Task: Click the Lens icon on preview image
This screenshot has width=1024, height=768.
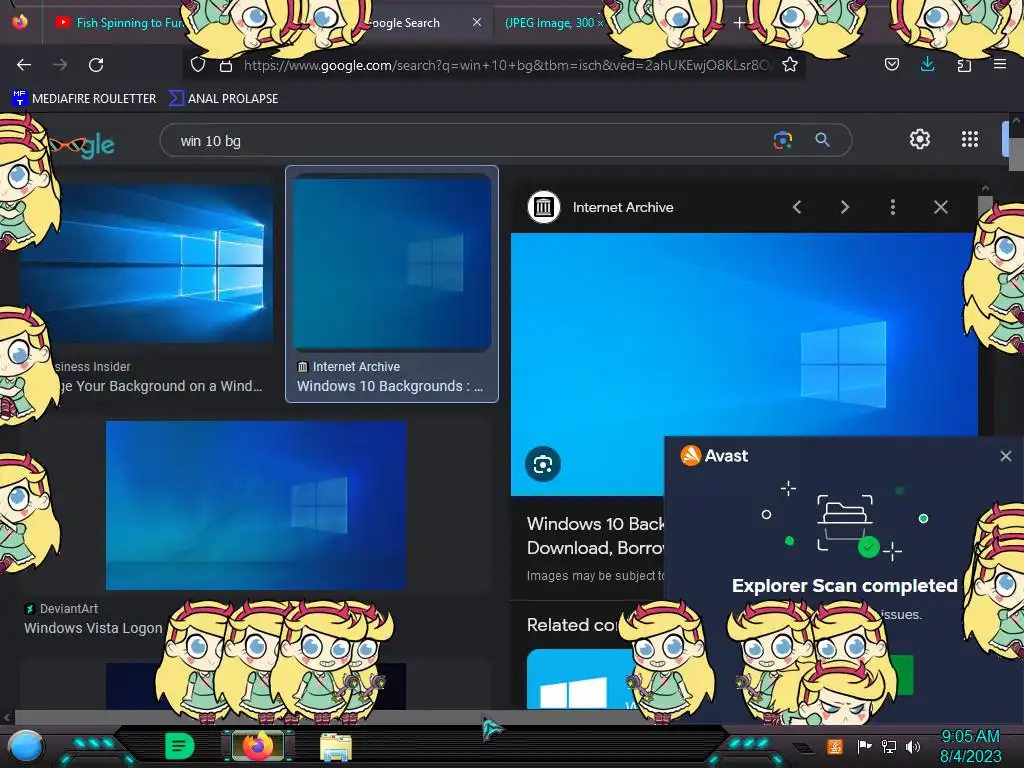Action: pos(543,464)
